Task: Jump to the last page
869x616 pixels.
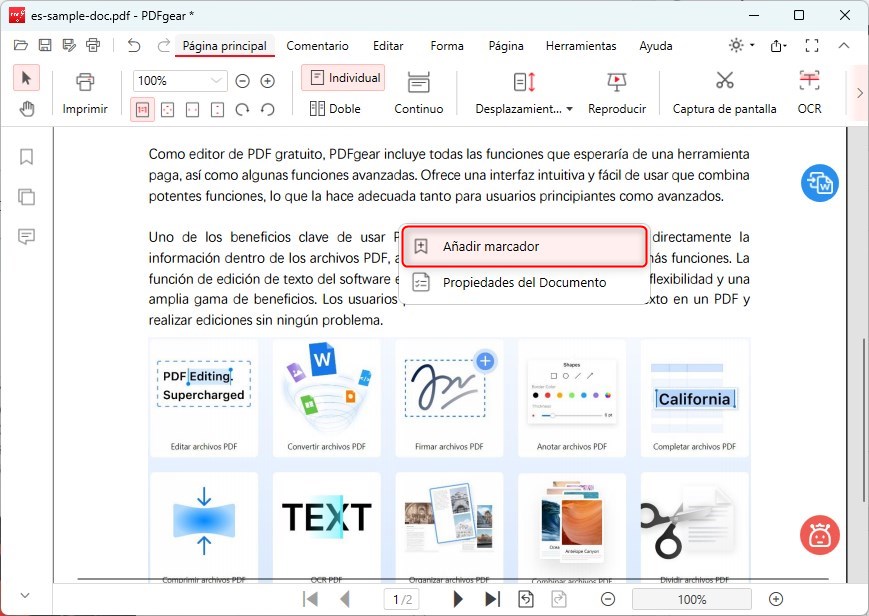Action: tap(493, 599)
